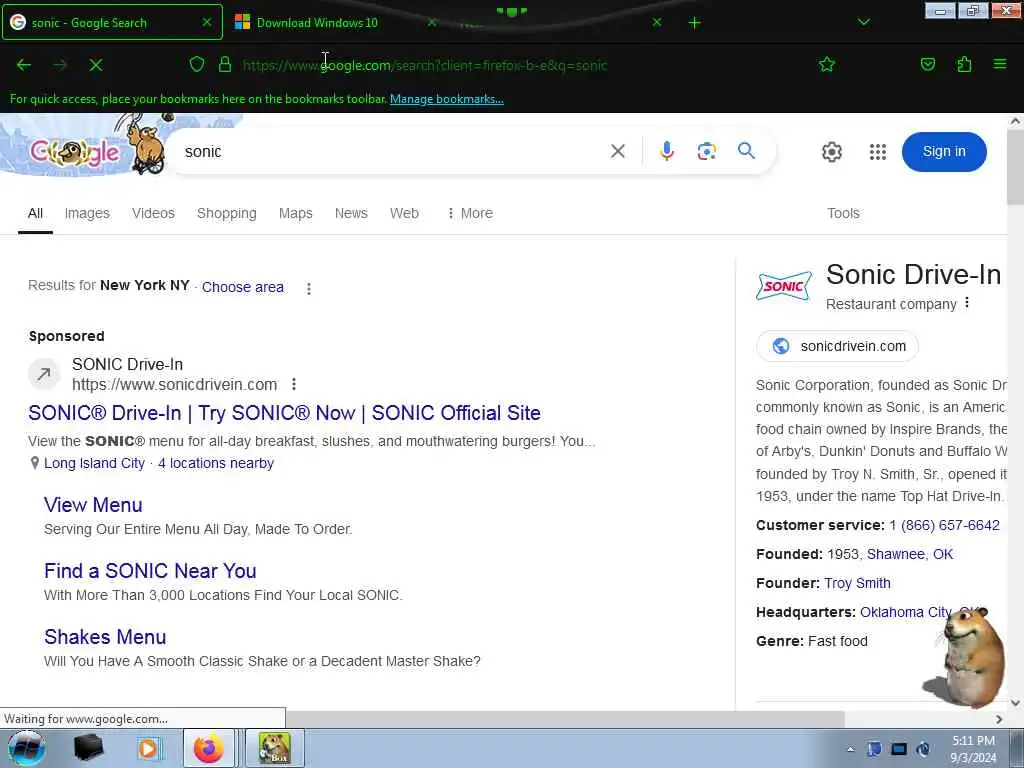This screenshot has width=1024, height=768.
Task: Open the sonicdrivein.com website chip
Action: tap(837, 346)
